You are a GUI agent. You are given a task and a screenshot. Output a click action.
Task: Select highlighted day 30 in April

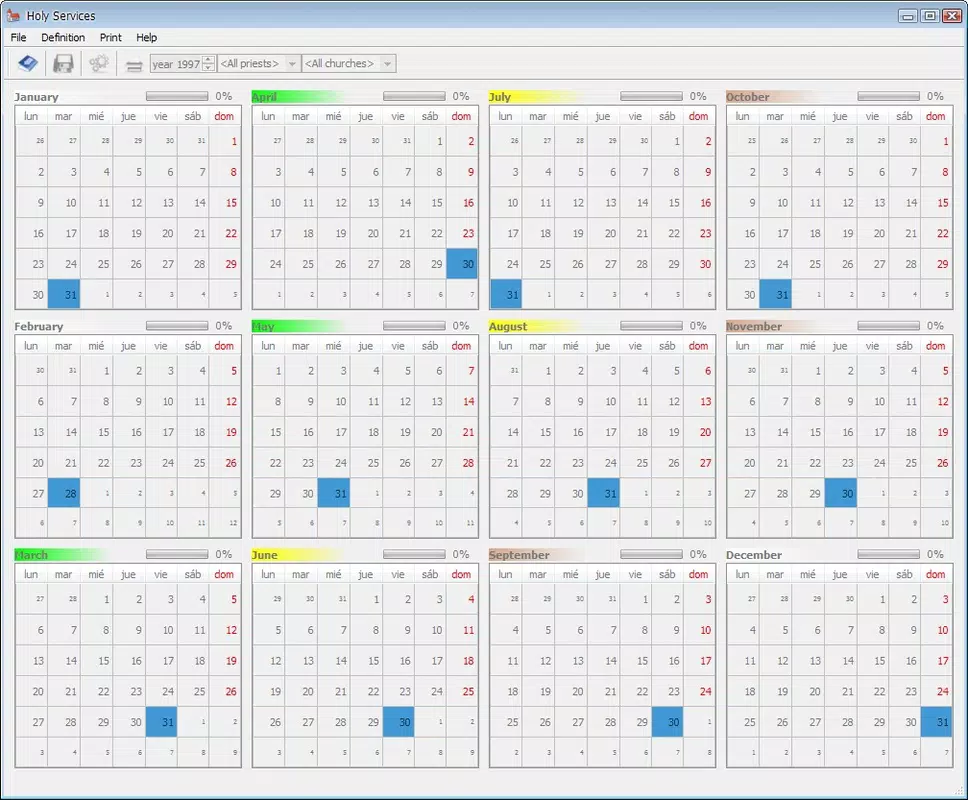click(x=462, y=264)
